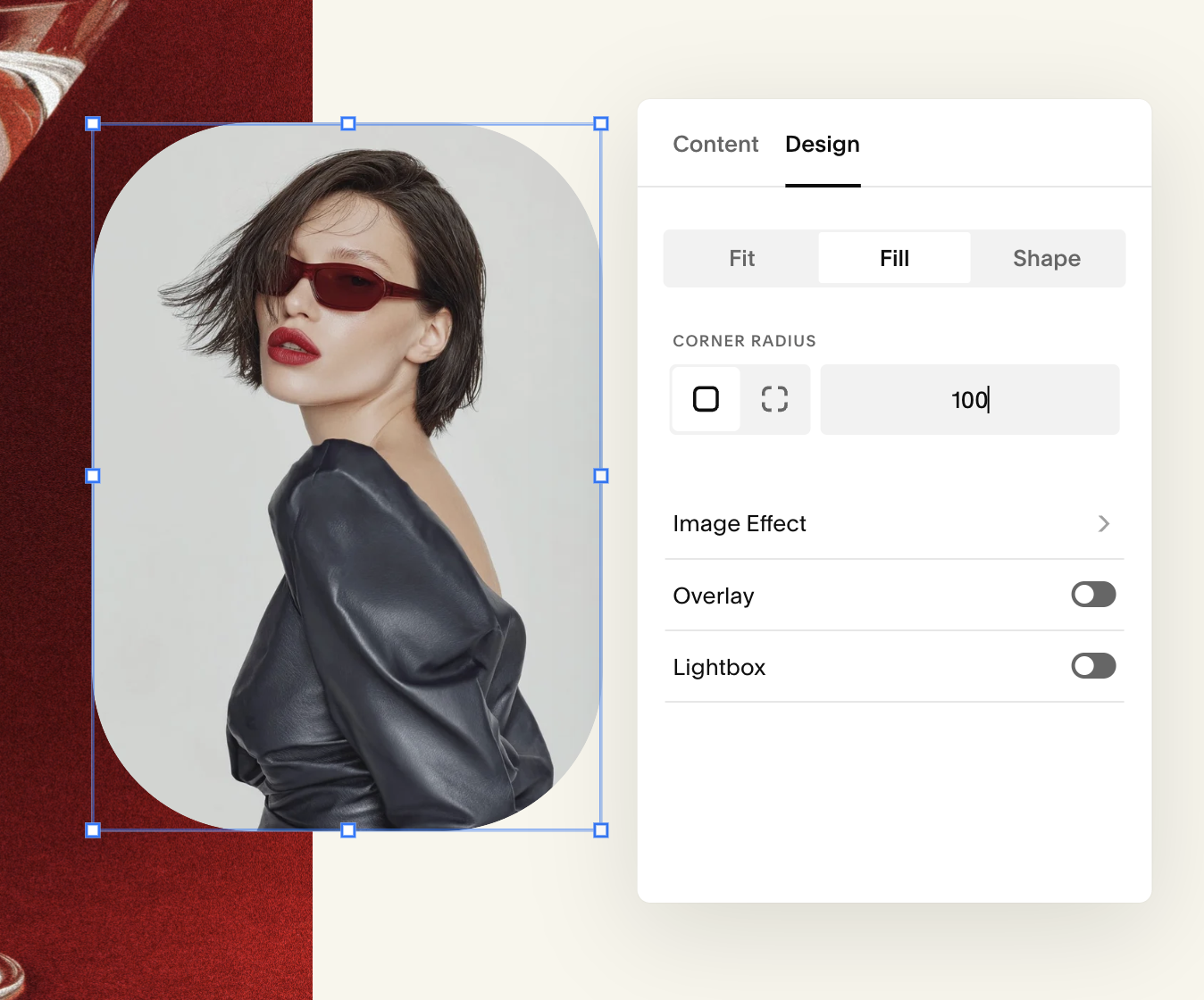Click the right-middle resize handle of image
The height and width of the screenshot is (1000, 1204).
click(601, 476)
